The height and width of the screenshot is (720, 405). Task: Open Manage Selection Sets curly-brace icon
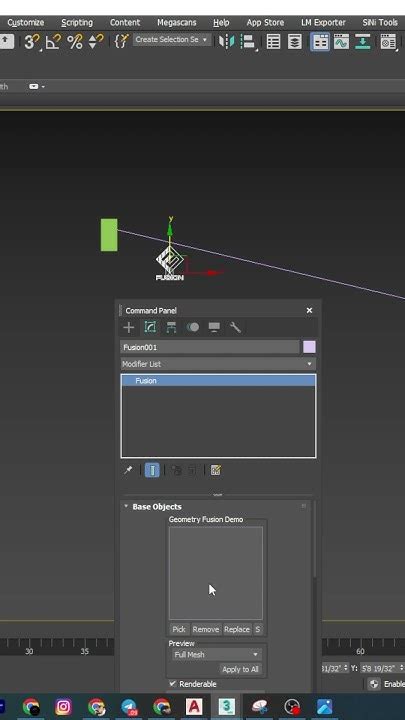121,41
